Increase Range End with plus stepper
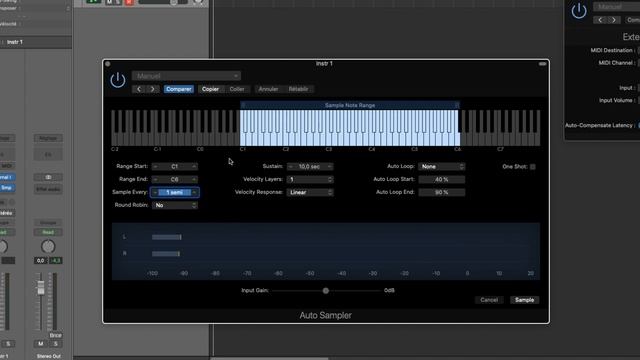The width and height of the screenshot is (640, 360). tap(194, 180)
